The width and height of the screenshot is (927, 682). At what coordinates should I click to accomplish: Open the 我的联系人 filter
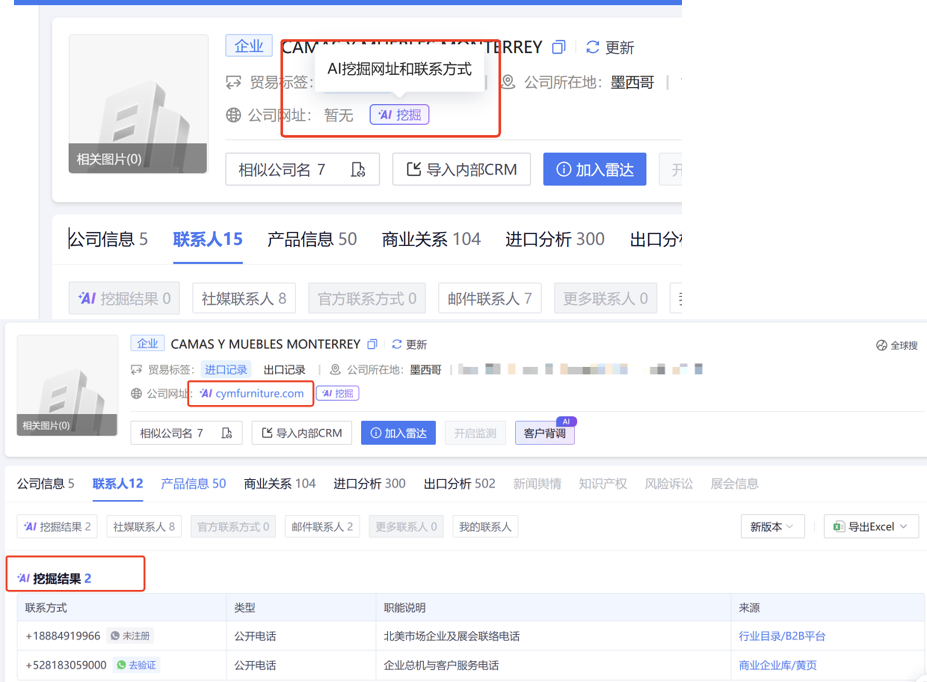(485, 527)
